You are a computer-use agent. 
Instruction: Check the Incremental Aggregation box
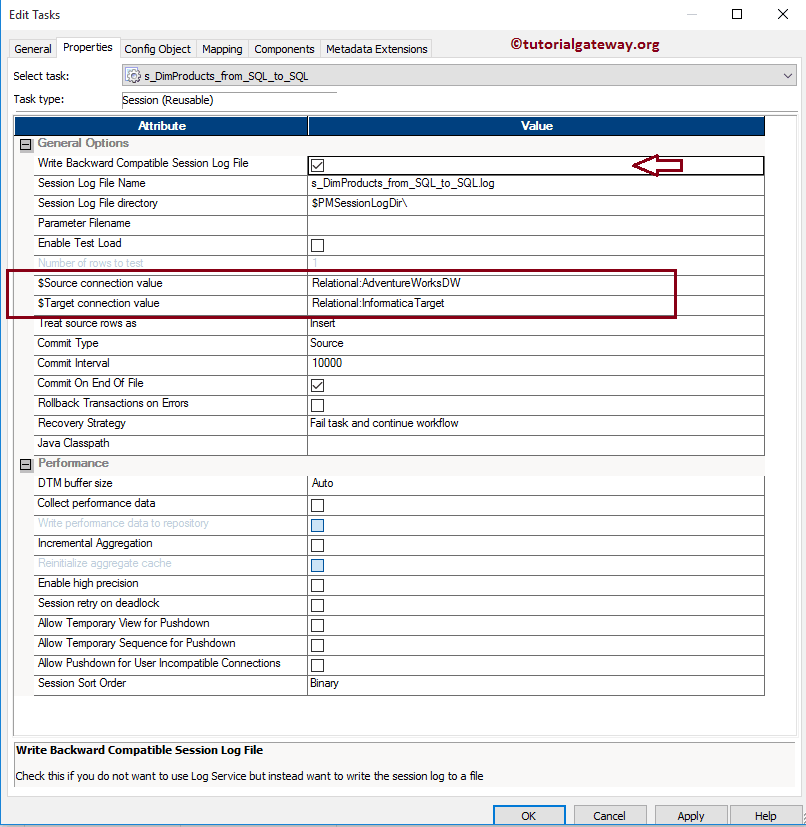[318, 545]
